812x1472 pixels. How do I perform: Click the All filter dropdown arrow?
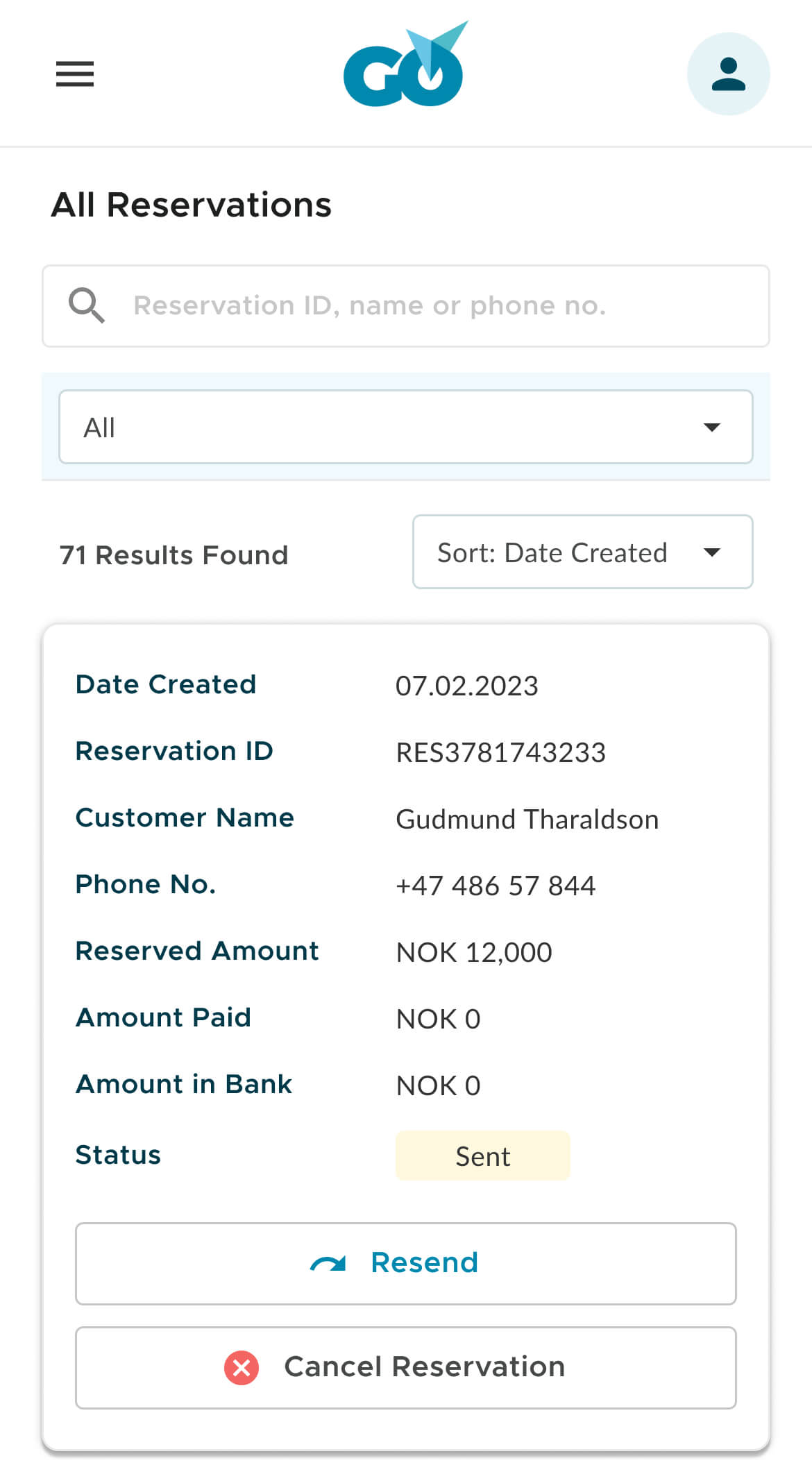pyautogui.click(x=711, y=427)
